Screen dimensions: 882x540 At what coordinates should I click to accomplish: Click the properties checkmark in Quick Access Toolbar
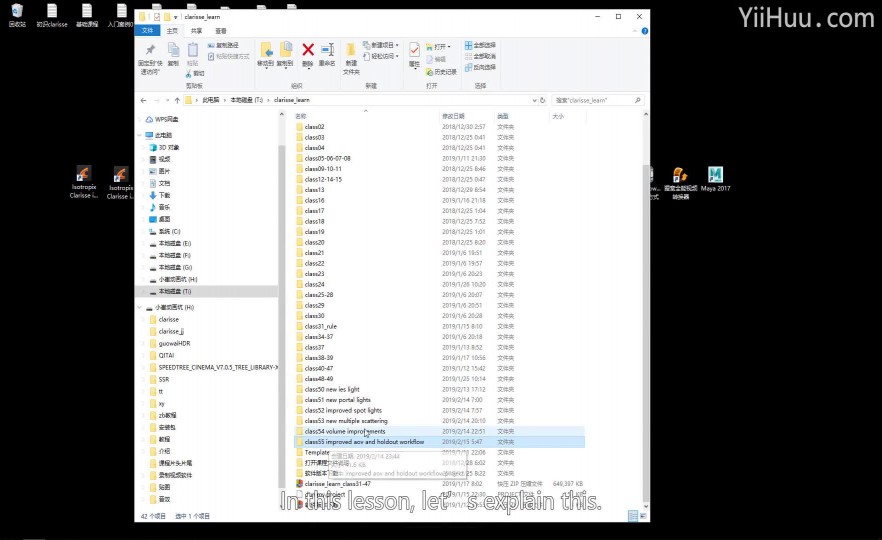click(x=157, y=17)
